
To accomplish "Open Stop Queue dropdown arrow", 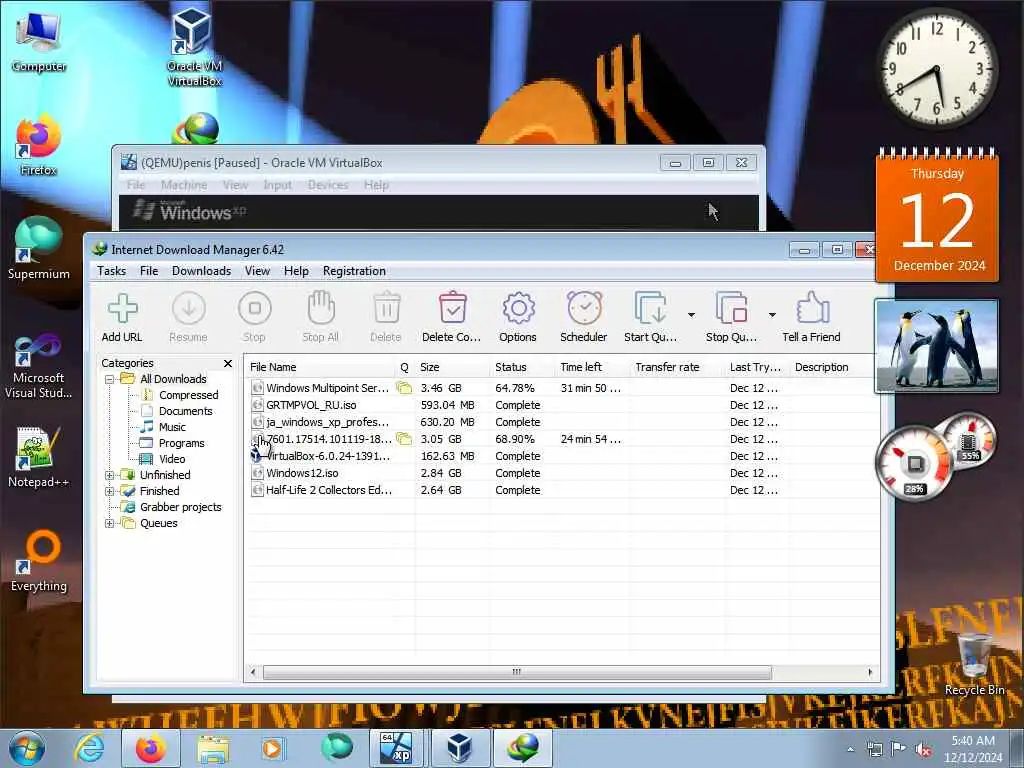I will coord(772,315).
